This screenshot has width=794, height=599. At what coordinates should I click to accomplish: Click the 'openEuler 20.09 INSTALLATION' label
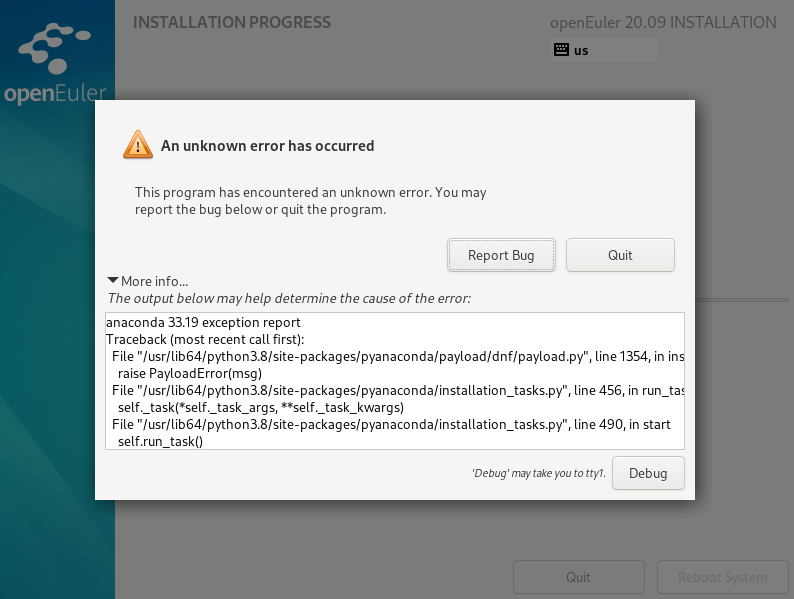pos(663,22)
